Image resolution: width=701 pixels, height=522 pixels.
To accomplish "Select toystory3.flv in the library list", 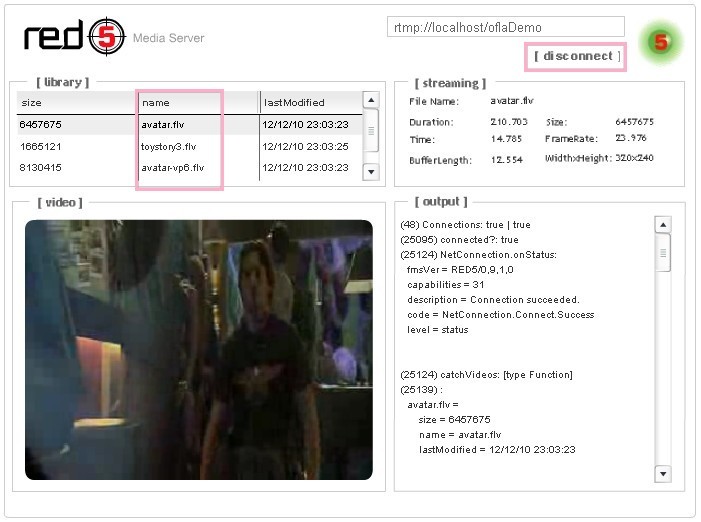I will point(169,147).
